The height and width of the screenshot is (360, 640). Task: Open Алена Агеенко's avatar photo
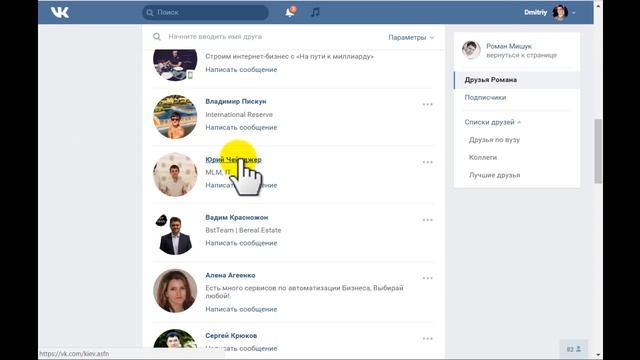click(175, 291)
